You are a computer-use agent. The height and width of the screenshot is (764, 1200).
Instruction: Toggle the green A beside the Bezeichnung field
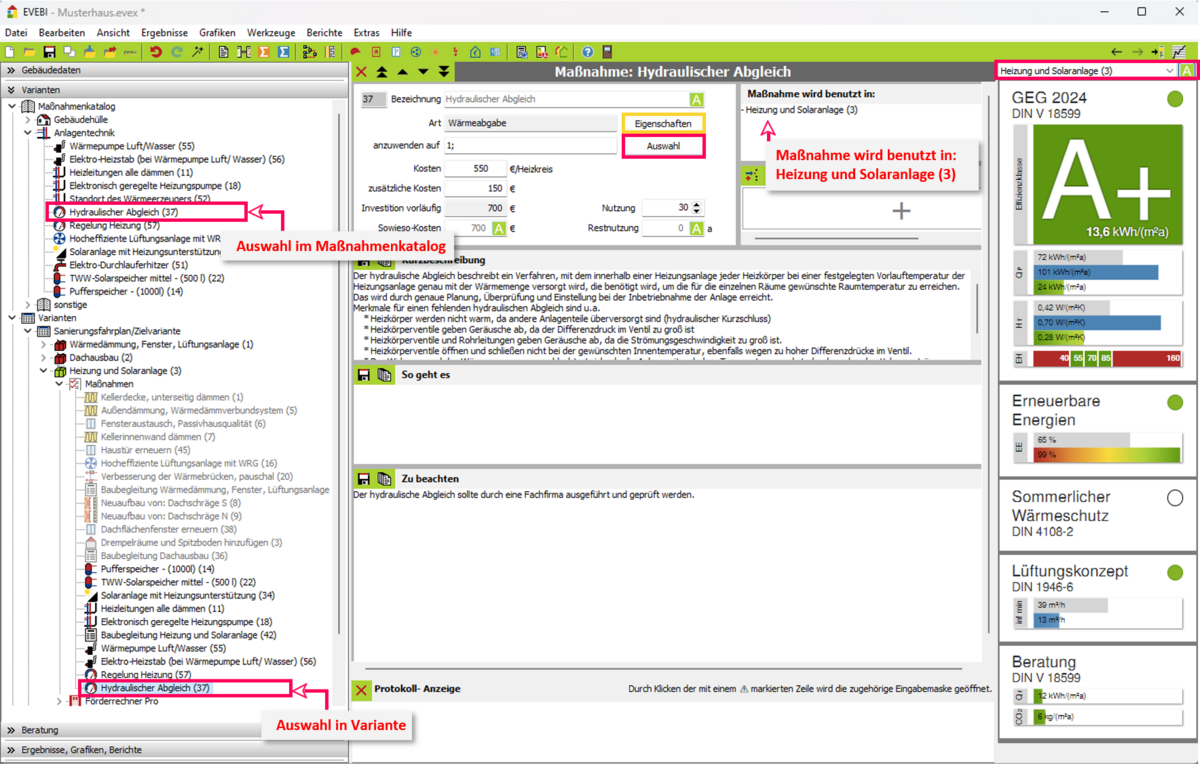696,99
